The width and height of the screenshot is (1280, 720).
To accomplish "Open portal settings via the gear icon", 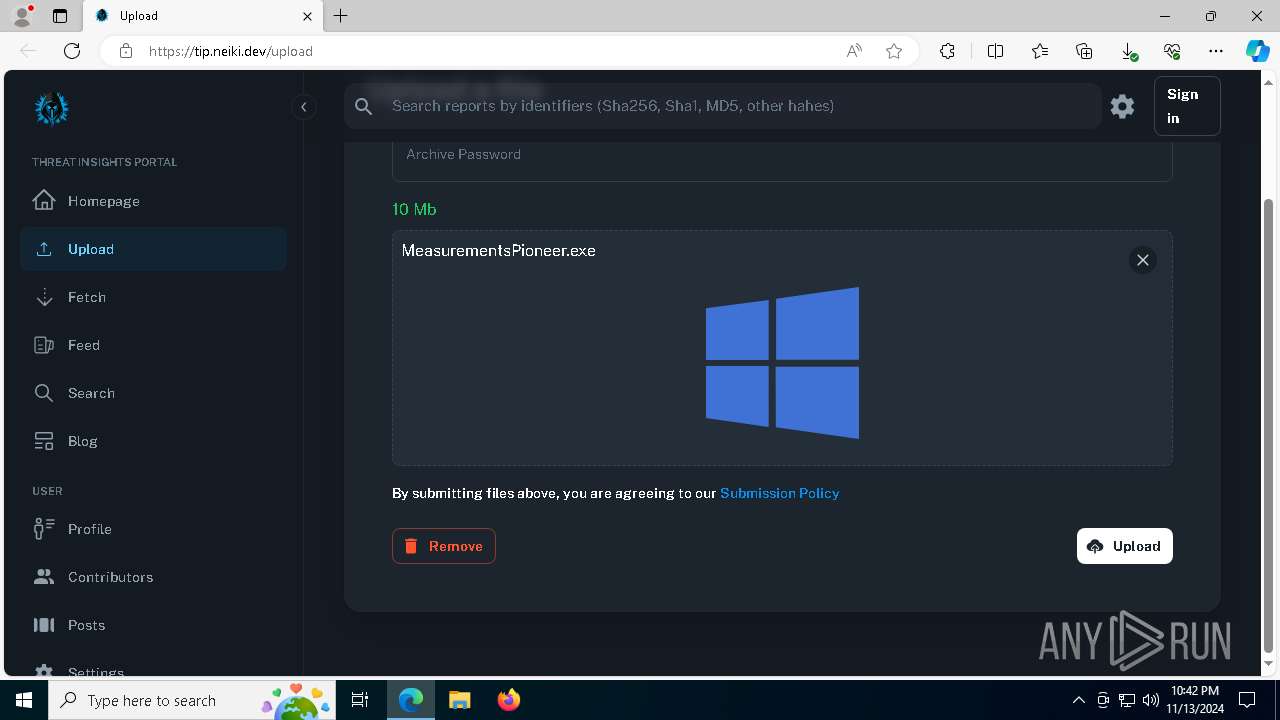I will coord(1122,106).
